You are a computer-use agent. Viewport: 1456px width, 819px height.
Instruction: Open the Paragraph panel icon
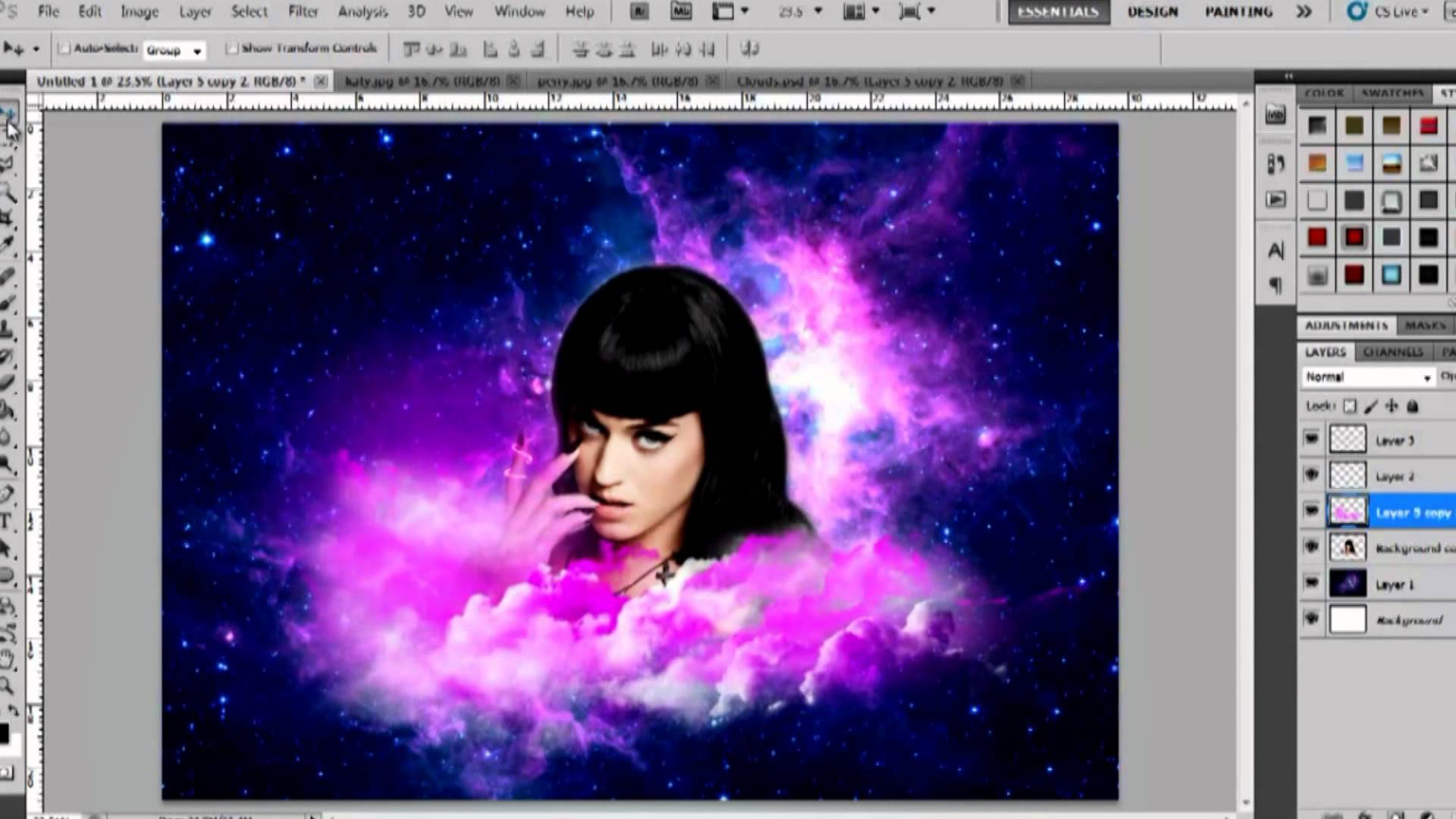tap(1276, 285)
